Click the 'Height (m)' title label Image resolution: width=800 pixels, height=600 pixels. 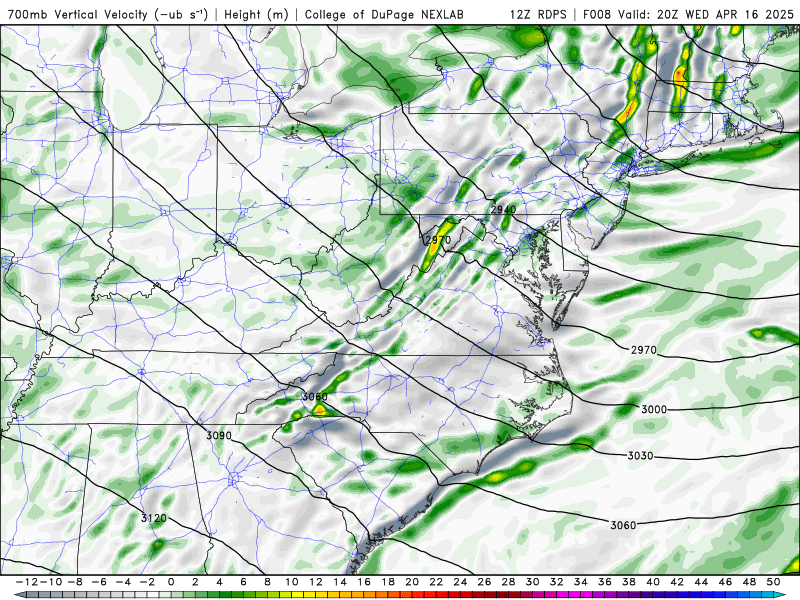click(256, 14)
